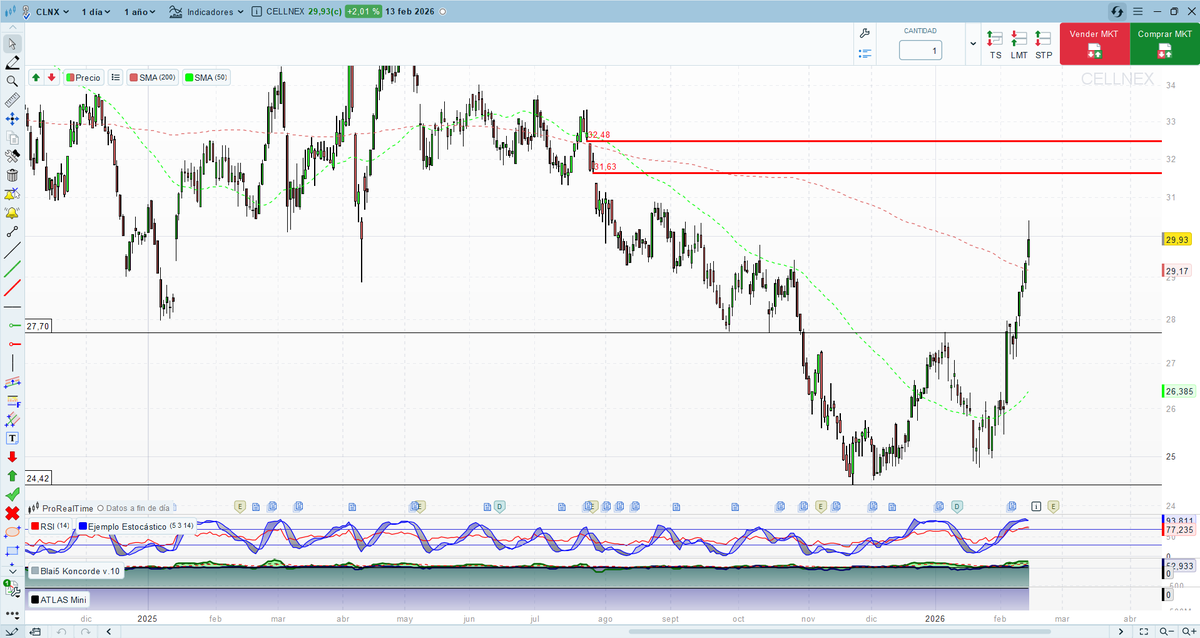Expand the Indicadores dropdown menu

[x=206, y=12]
